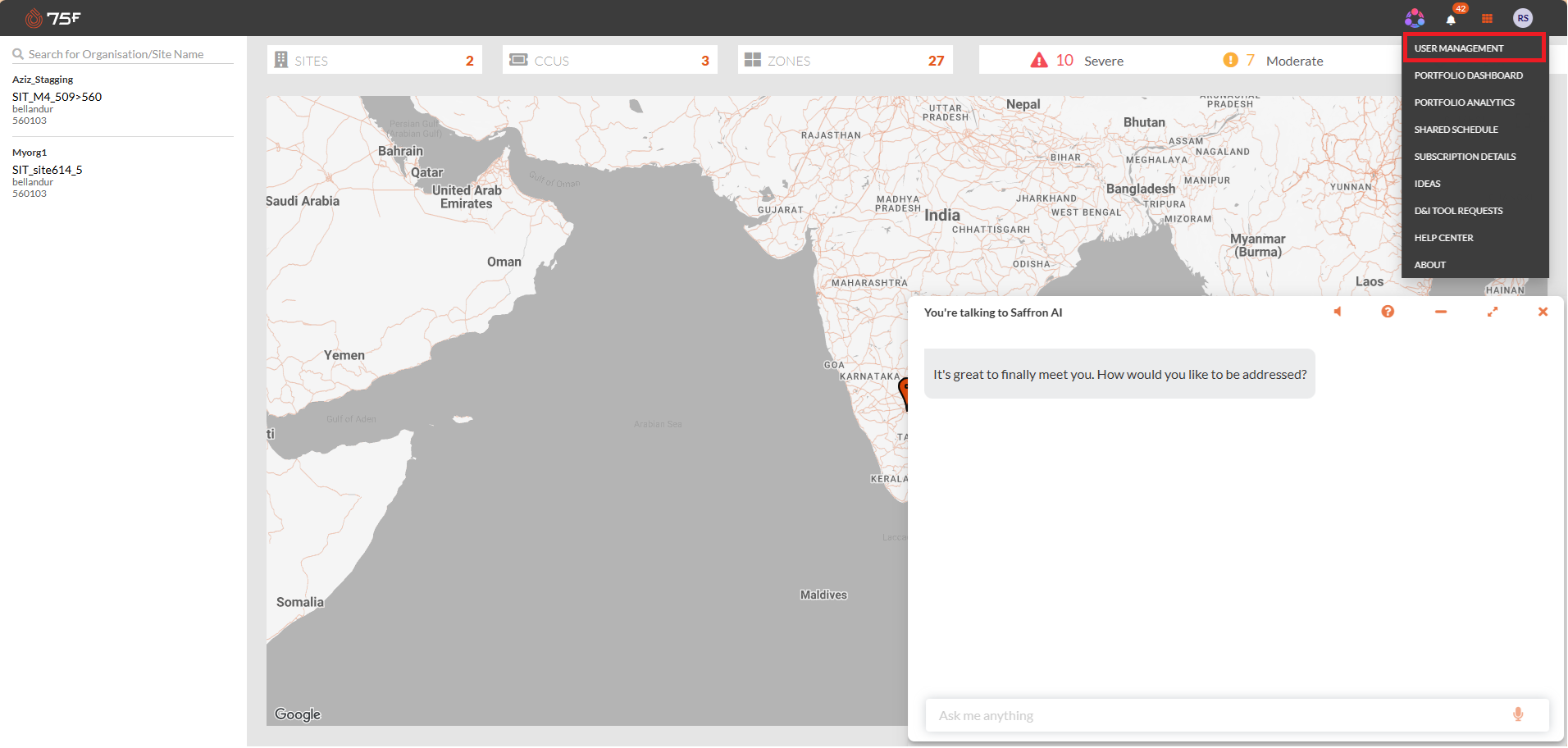The width and height of the screenshot is (1568, 748).
Task: Open the Sites count card
Action: click(375, 60)
